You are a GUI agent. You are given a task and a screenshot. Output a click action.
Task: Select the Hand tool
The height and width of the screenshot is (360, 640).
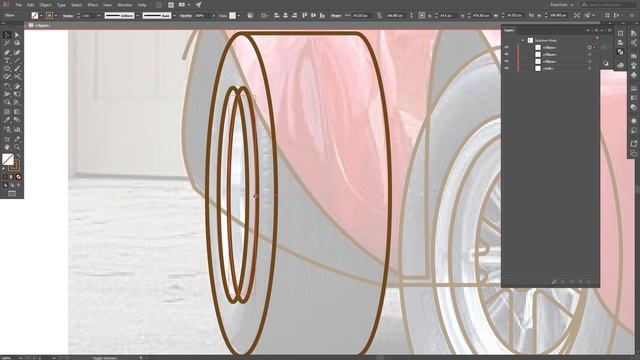[x=7, y=147]
